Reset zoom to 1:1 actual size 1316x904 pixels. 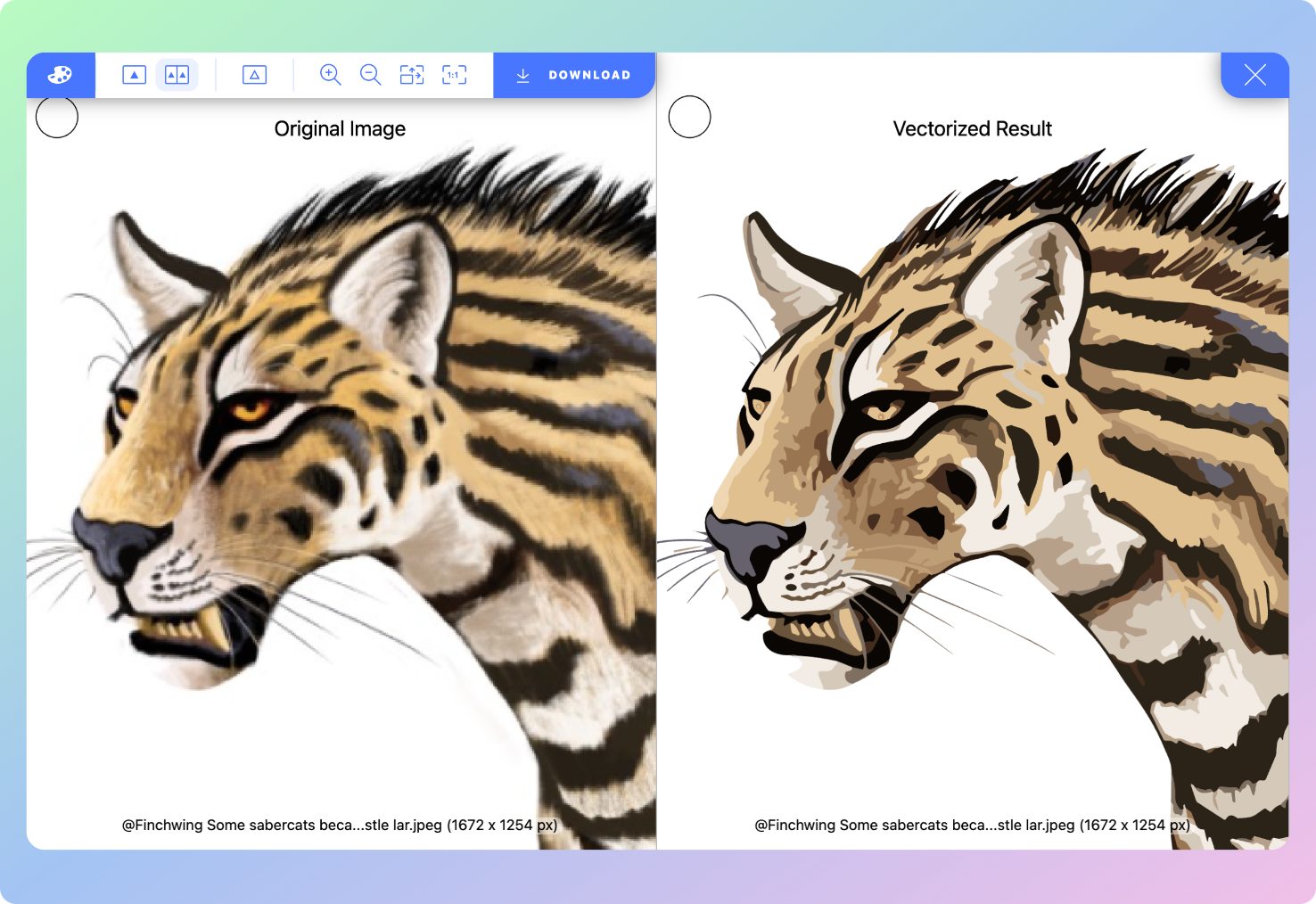coord(454,75)
